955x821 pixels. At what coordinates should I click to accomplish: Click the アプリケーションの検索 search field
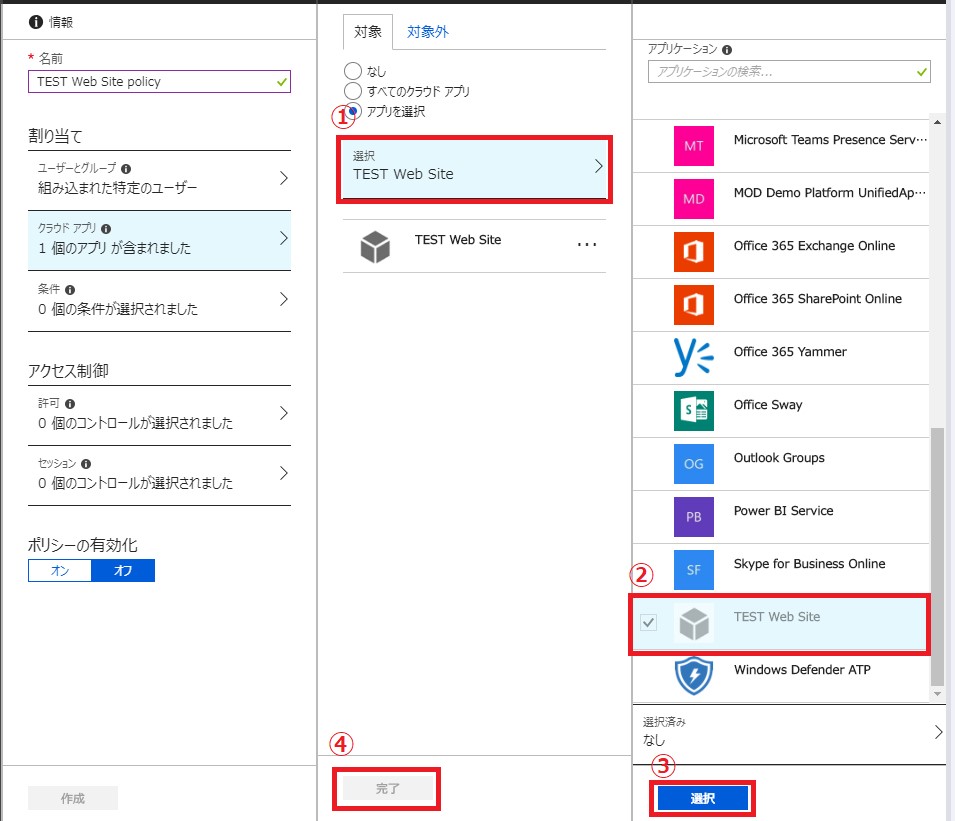pyautogui.click(x=789, y=72)
